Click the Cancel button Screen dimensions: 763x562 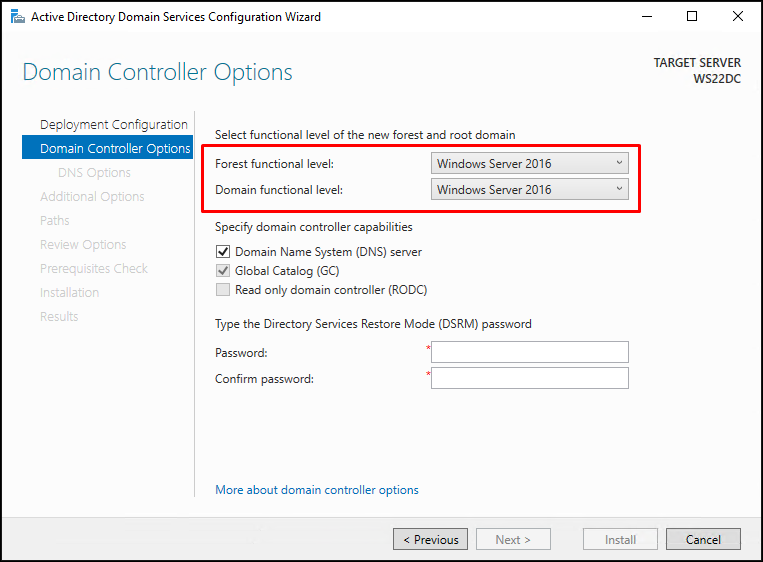pos(703,539)
